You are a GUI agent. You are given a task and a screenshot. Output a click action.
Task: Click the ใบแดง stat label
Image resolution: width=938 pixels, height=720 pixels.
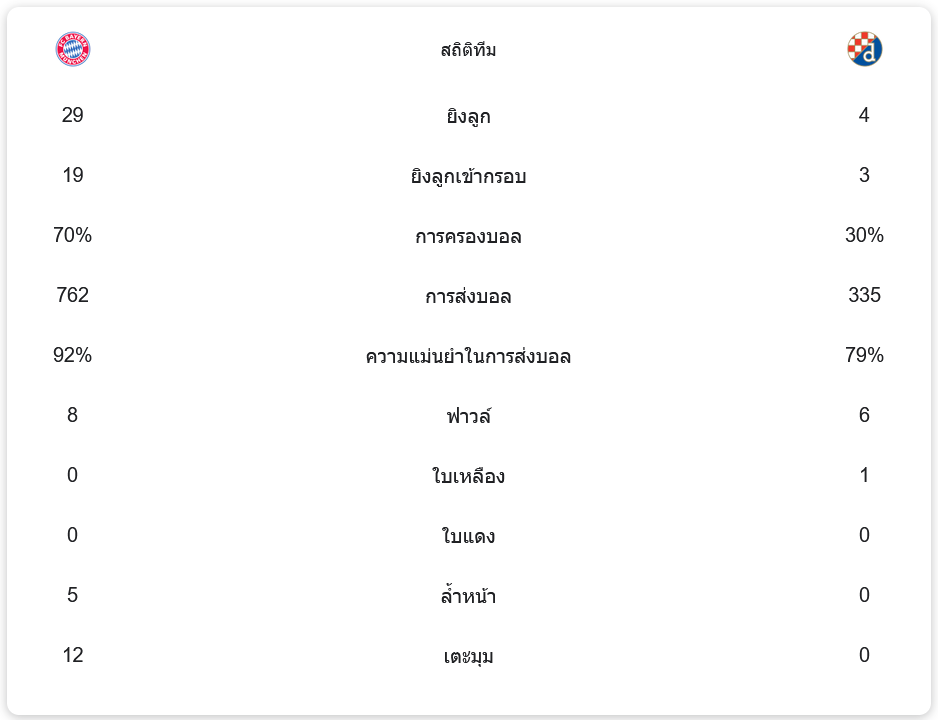click(x=468, y=536)
